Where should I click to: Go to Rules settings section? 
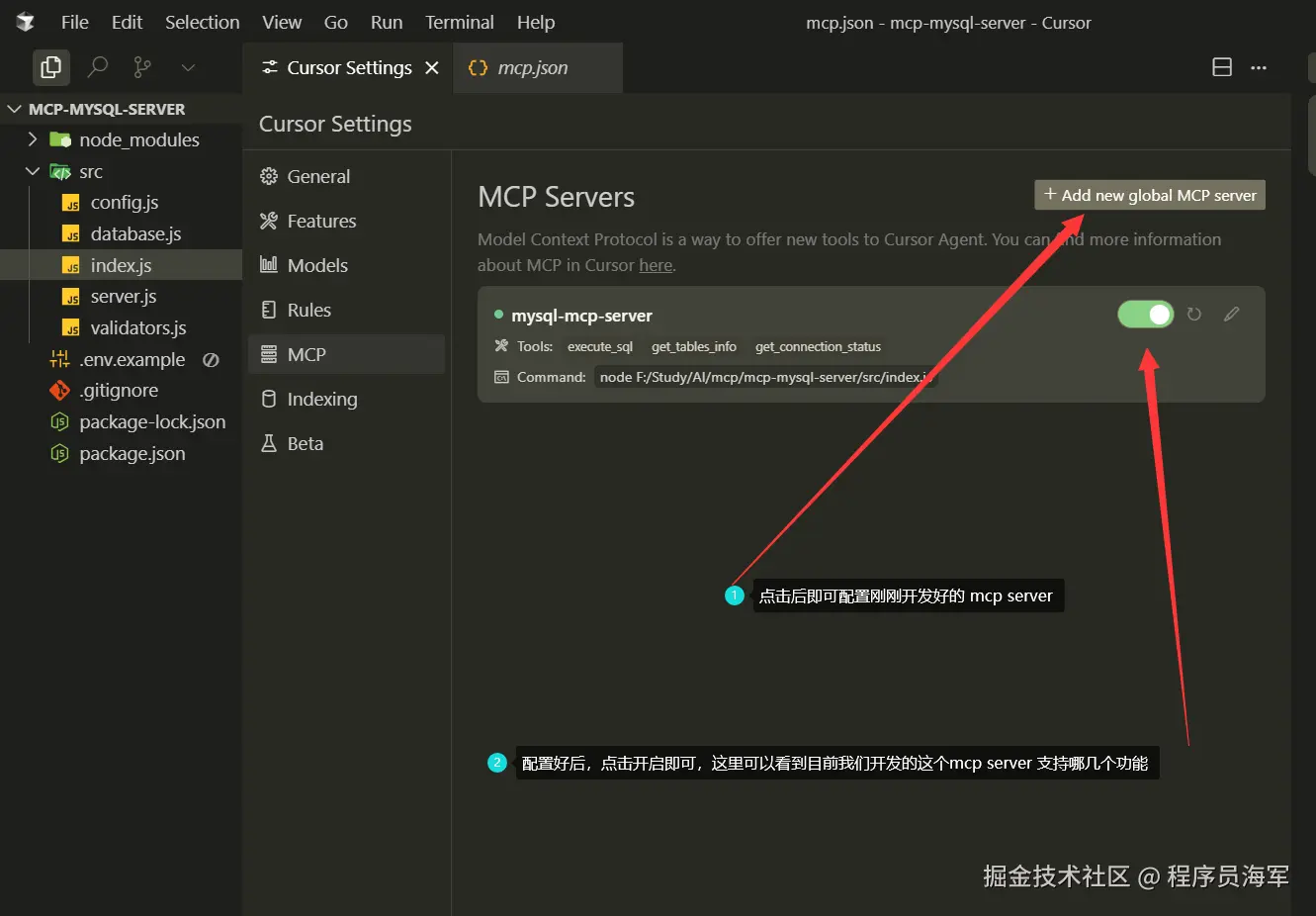346,310
